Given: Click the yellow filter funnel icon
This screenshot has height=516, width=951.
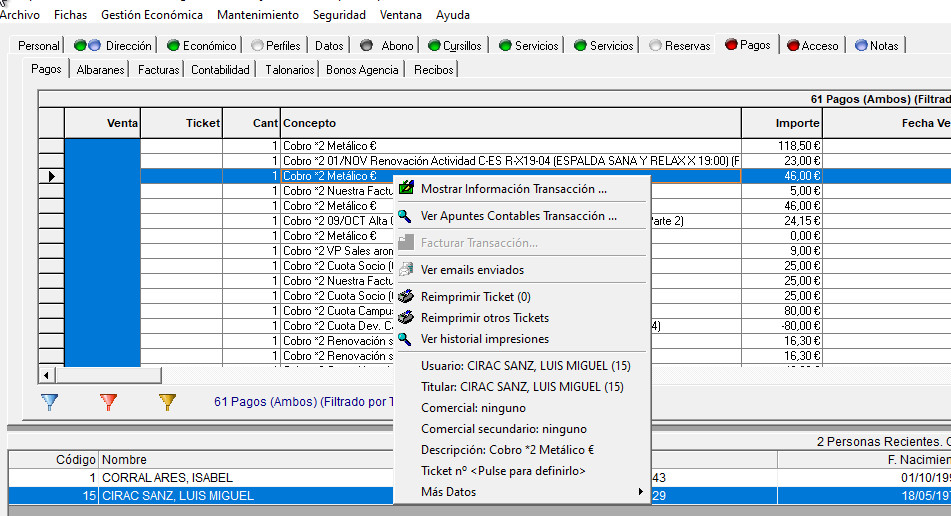Looking at the screenshot, I should point(167,402).
